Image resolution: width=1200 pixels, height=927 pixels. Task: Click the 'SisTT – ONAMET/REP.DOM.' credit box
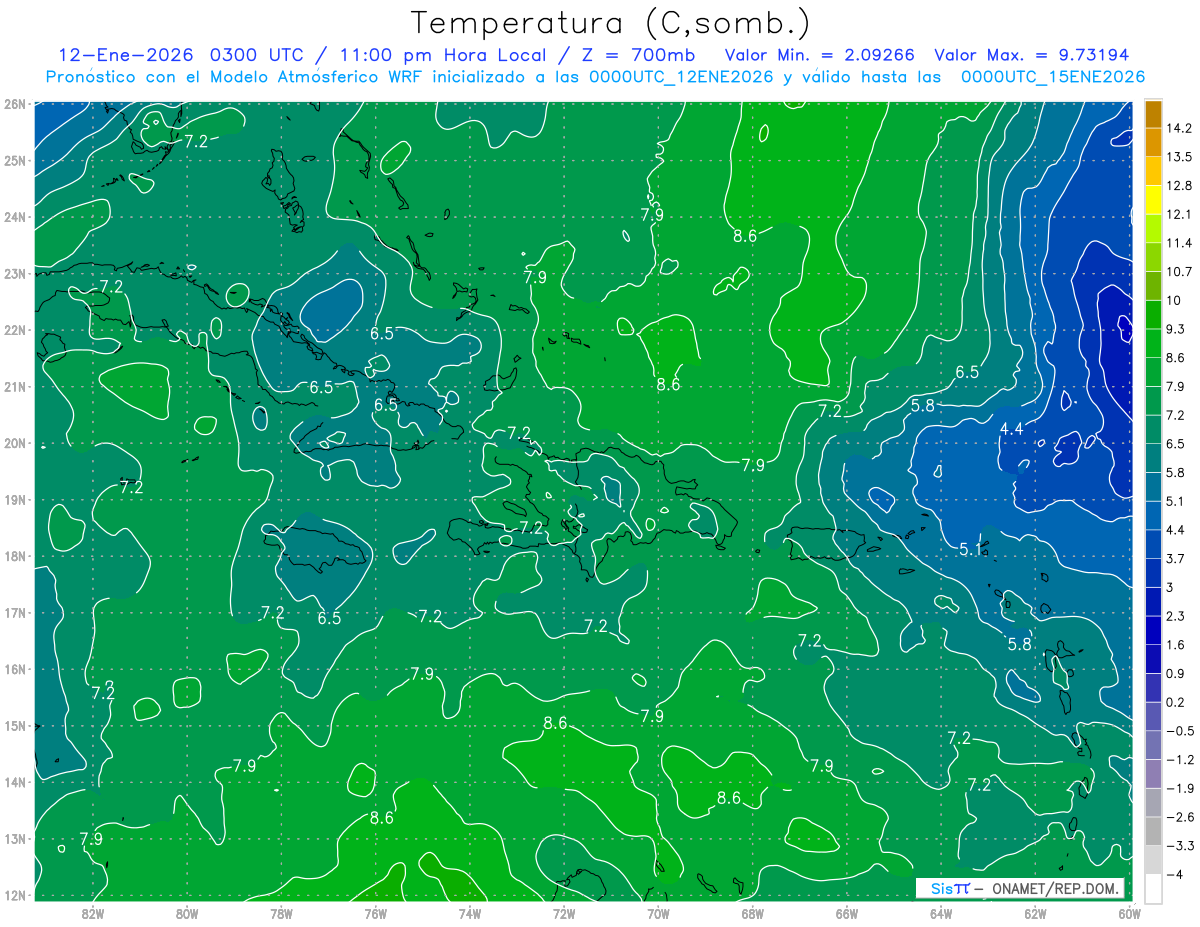[x=1020, y=888]
